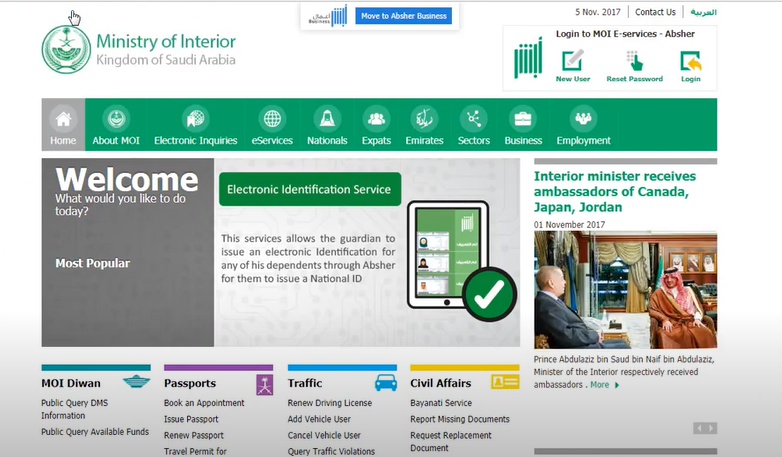The width and height of the screenshot is (782, 457).
Task: Open the interior minister news photo
Action: 625,291
